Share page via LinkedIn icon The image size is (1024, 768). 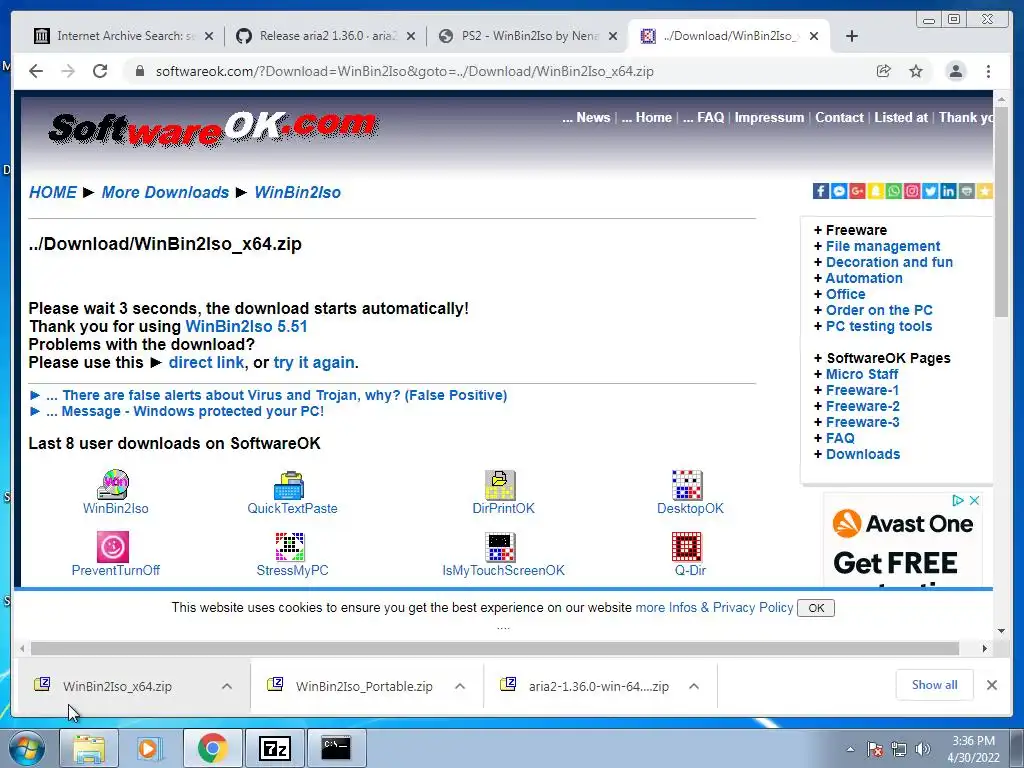(949, 191)
